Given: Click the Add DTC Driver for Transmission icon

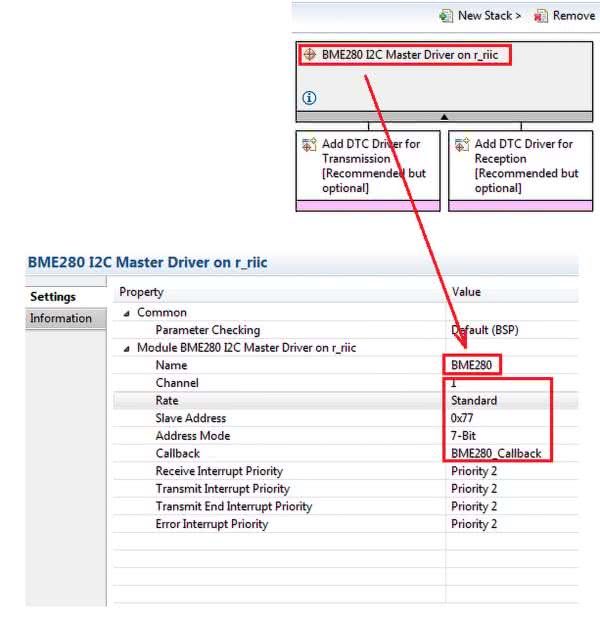Looking at the screenshot, I should tap(309, 145).
